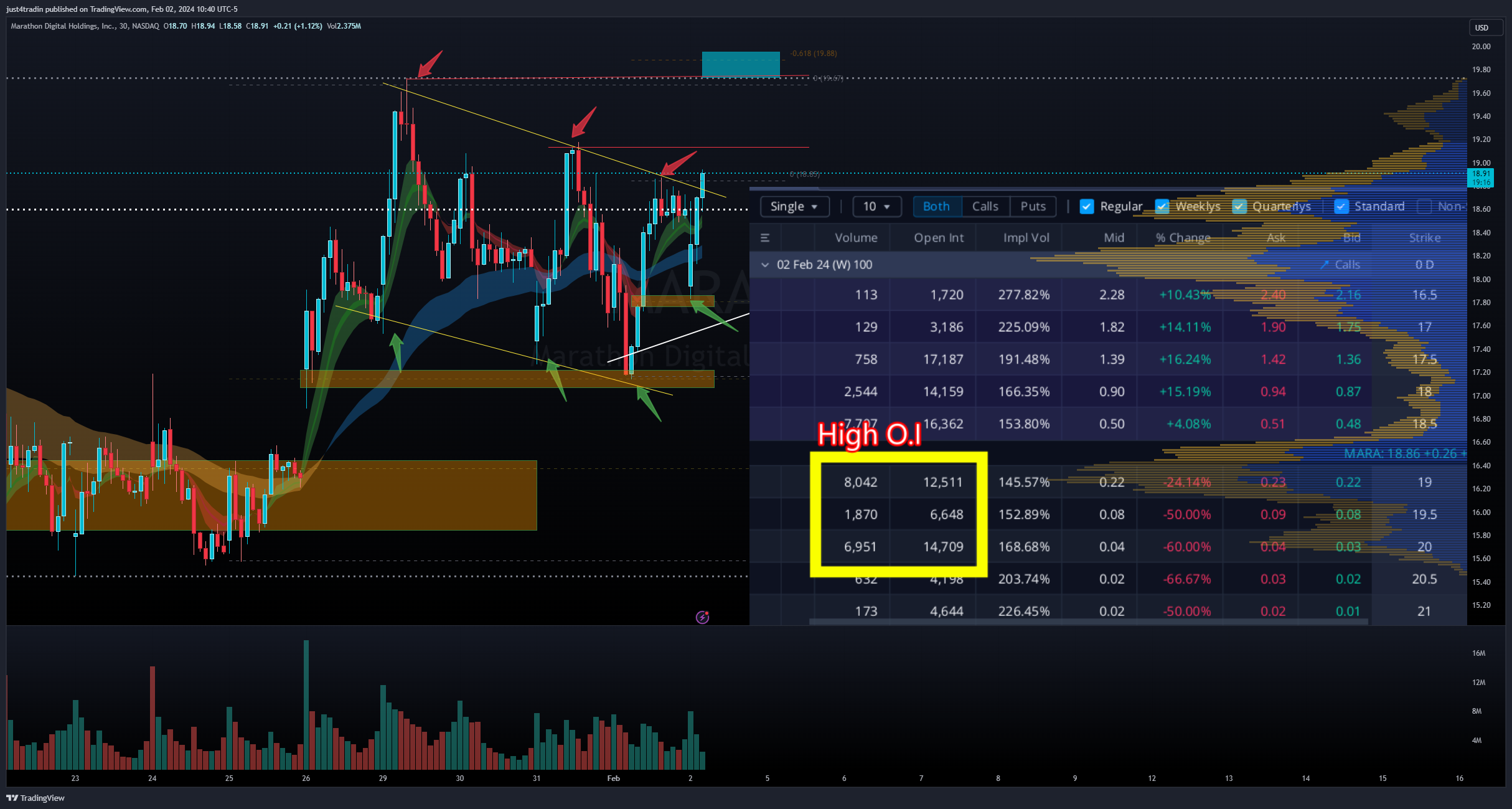Click the 16,362 open interest cell
The width and height of the screenshot is (1512, 809).
pos(944,424)
